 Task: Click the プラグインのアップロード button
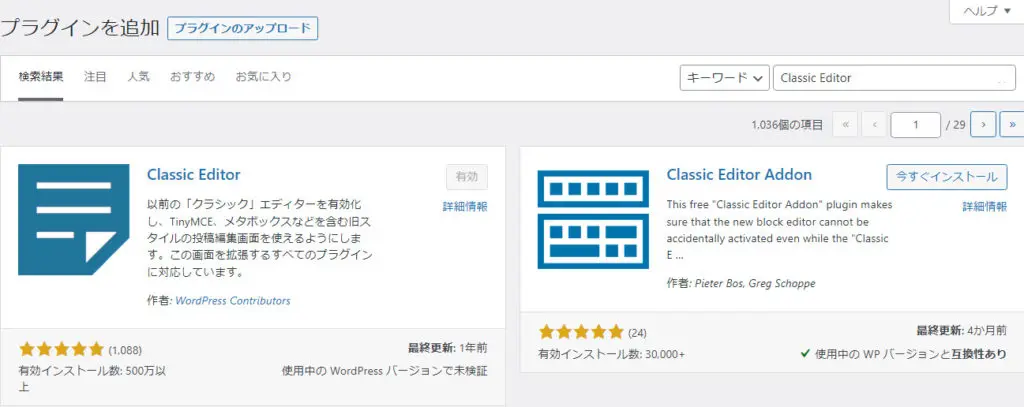(242, 28)
